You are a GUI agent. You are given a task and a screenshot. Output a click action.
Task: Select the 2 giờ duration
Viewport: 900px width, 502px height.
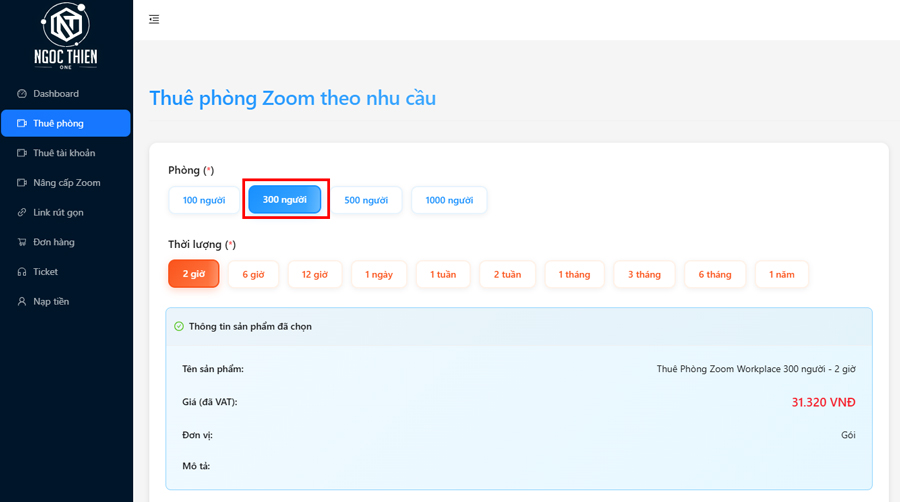pyautogui.click(x=193, y=274)
